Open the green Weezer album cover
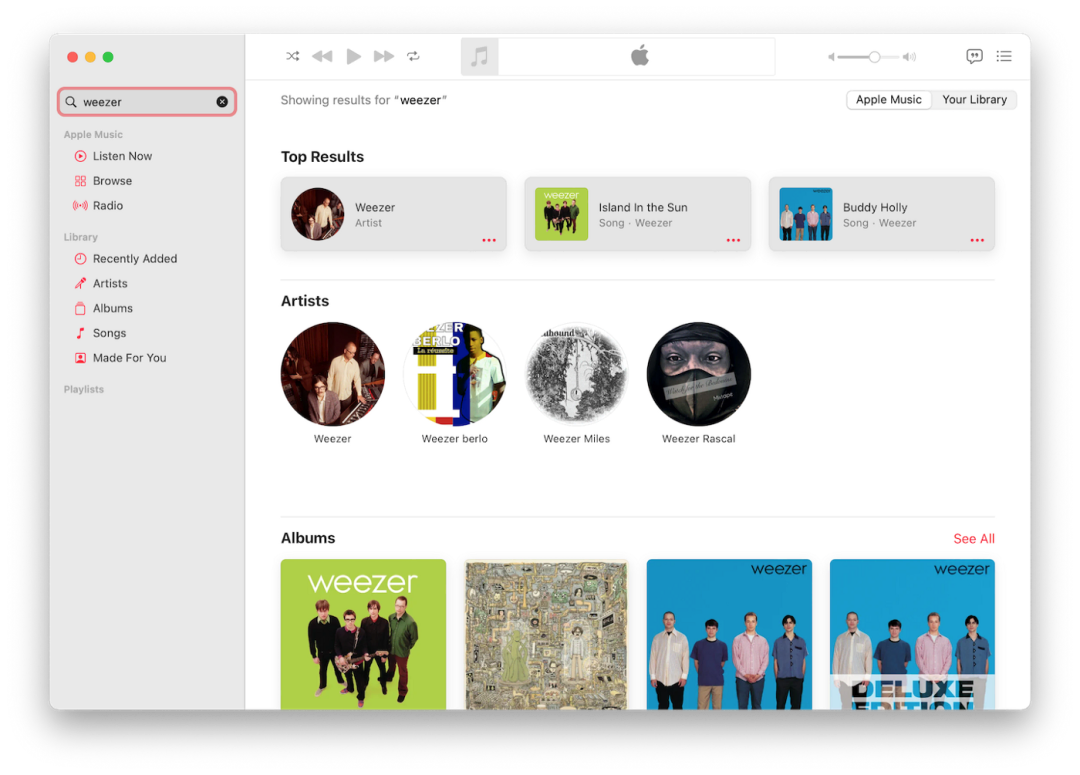The image size is (1080, 775). point(363,634)
